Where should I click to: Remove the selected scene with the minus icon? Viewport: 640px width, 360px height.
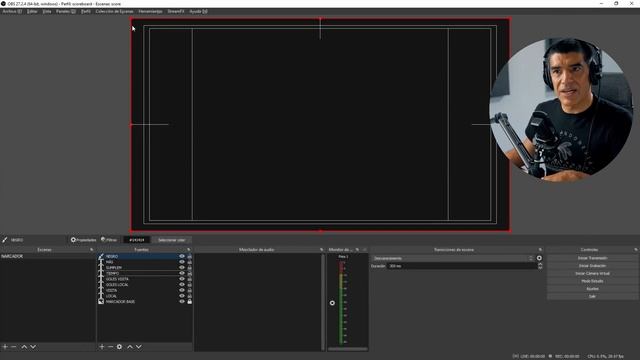(14, 347)
